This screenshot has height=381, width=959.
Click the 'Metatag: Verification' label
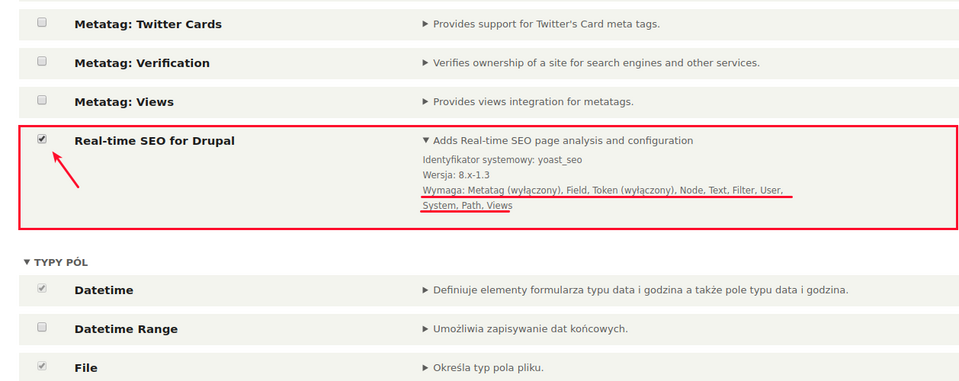coord(142,63)
